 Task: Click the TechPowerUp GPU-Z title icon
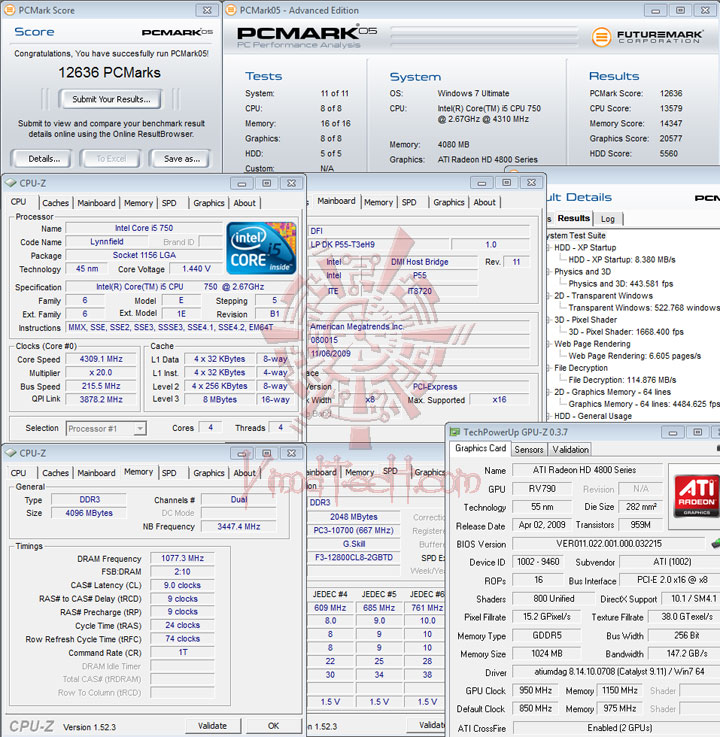pos(454,432)
